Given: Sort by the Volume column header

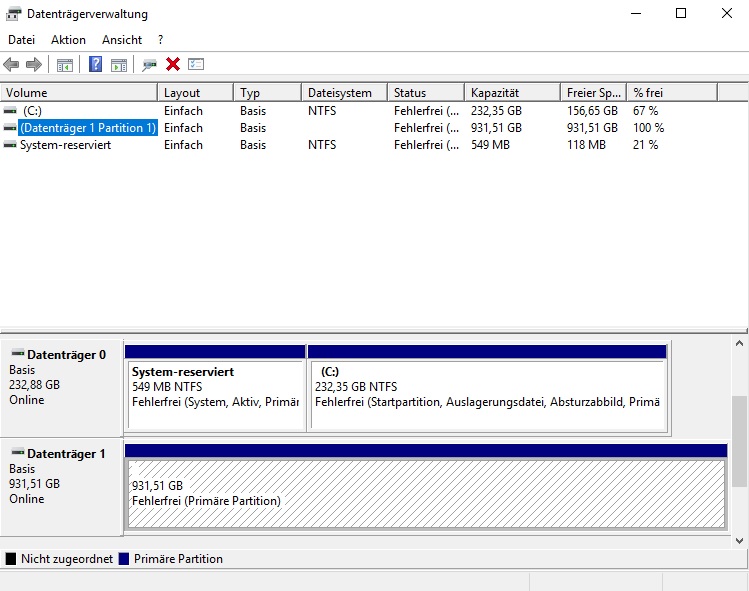Looking at the screenshot, I should [x=79, y=93].
